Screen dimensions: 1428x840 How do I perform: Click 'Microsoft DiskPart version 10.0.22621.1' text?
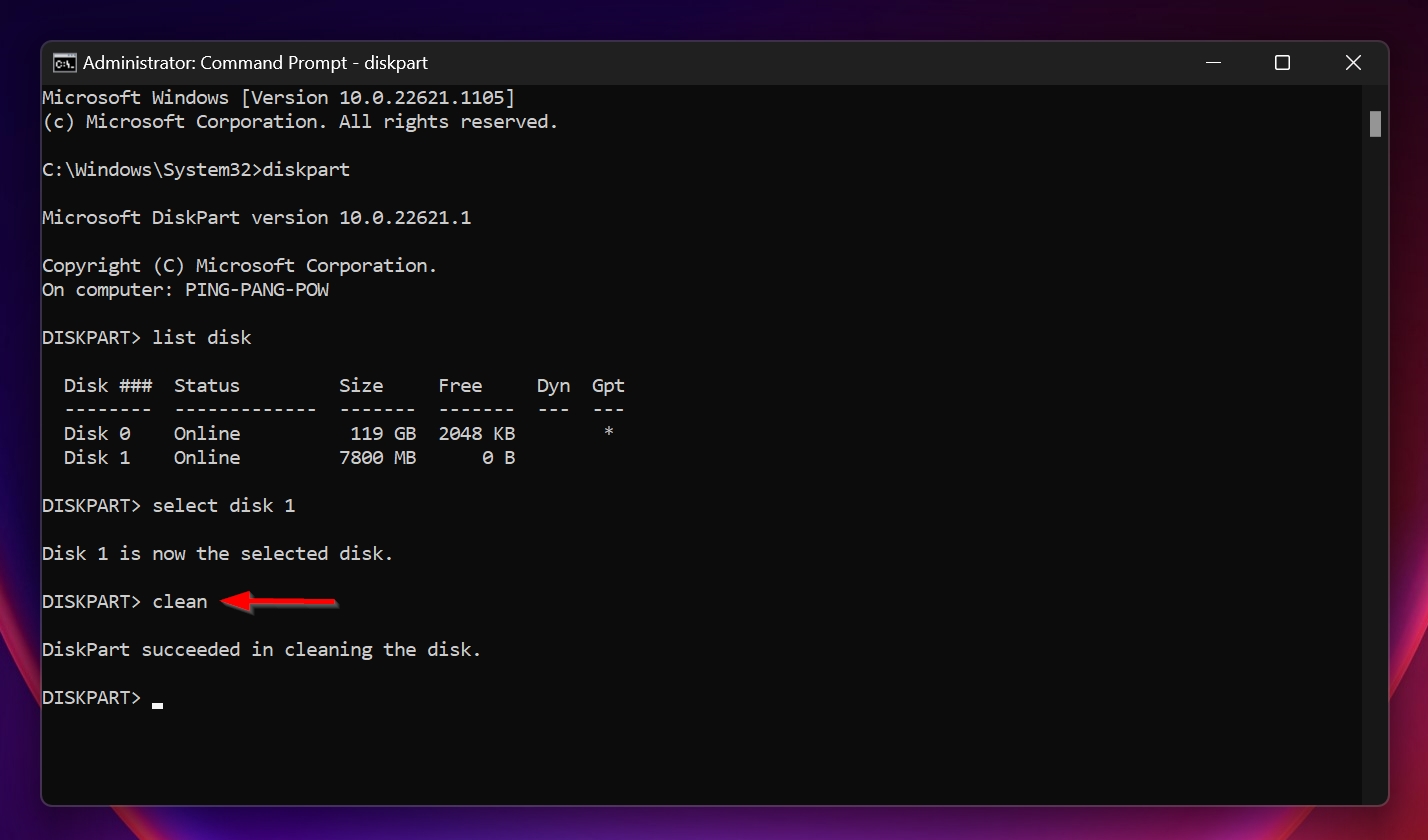coord(256,218)
